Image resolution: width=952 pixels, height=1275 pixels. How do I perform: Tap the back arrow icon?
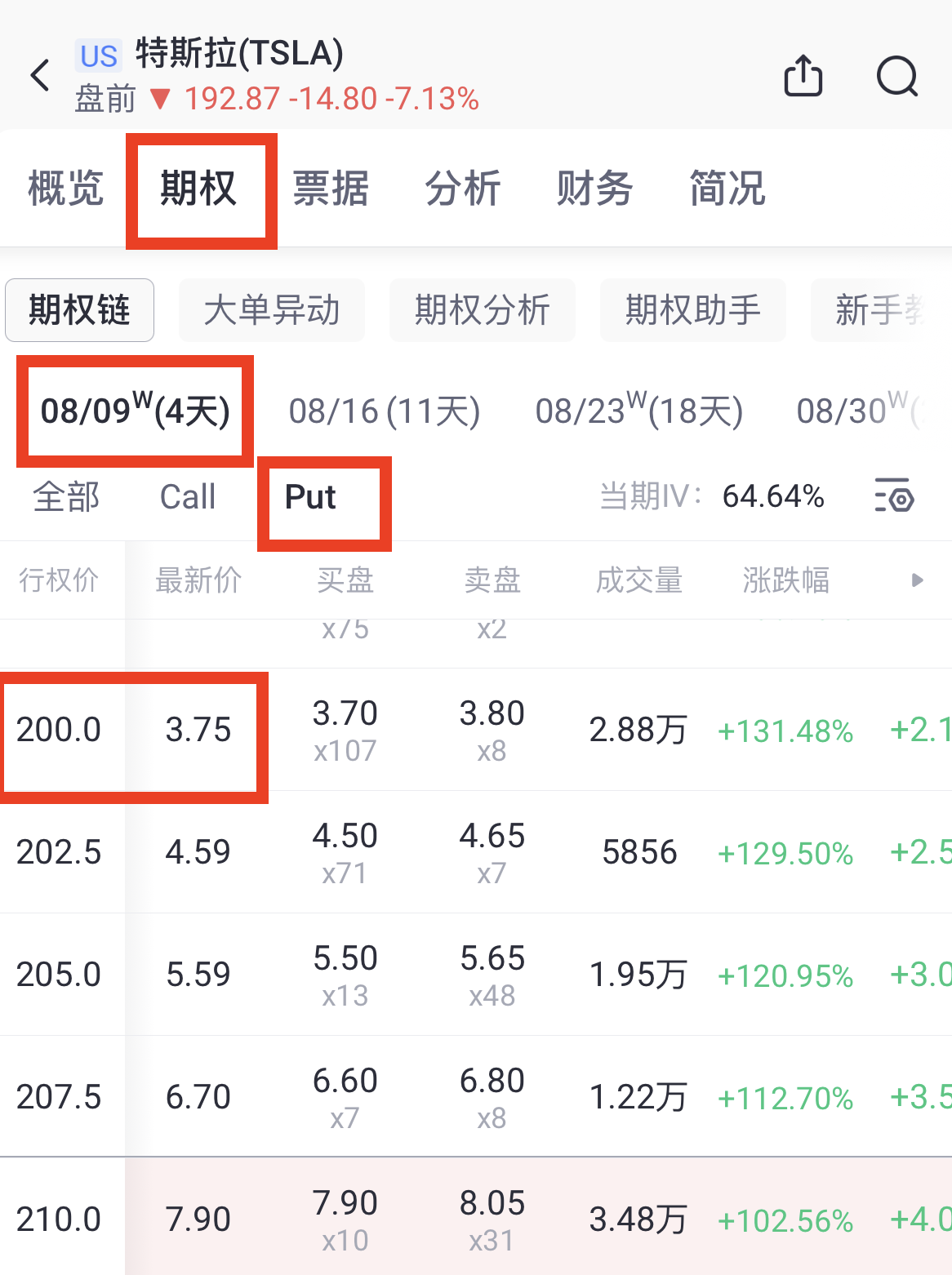click(40, 75)
